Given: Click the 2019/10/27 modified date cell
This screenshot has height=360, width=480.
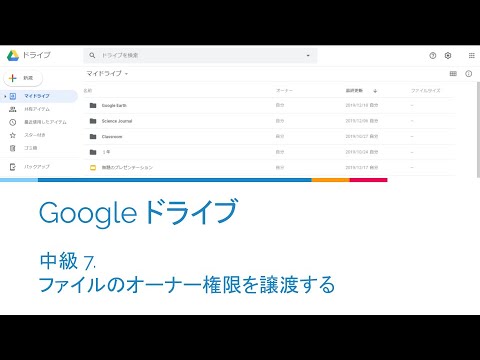Looking at the screenshot, I should point(362,137).
